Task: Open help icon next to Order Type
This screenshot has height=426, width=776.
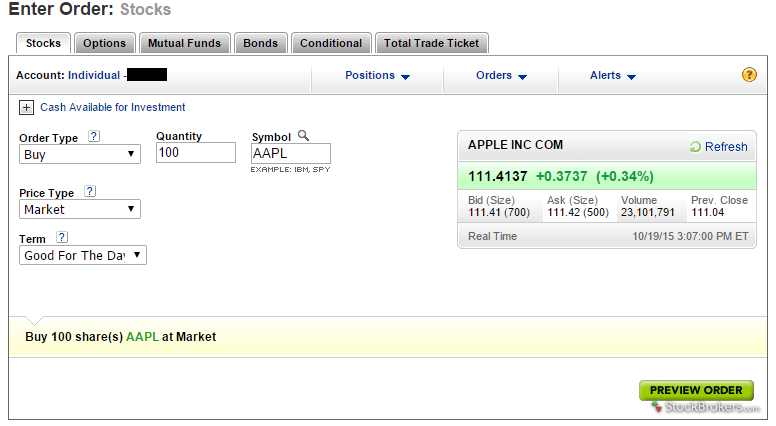Action: [x=94, y=136]
